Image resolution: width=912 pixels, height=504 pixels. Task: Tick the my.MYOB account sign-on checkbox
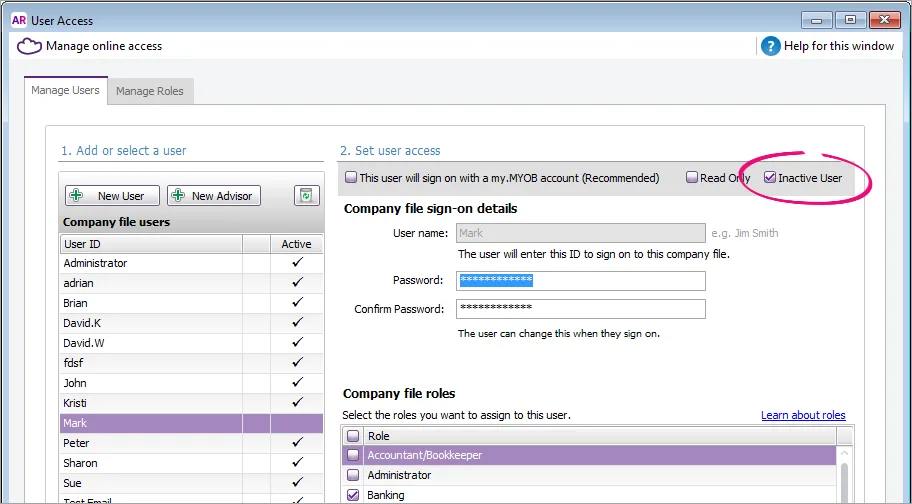pyautogui.click(x=351, y=177)
